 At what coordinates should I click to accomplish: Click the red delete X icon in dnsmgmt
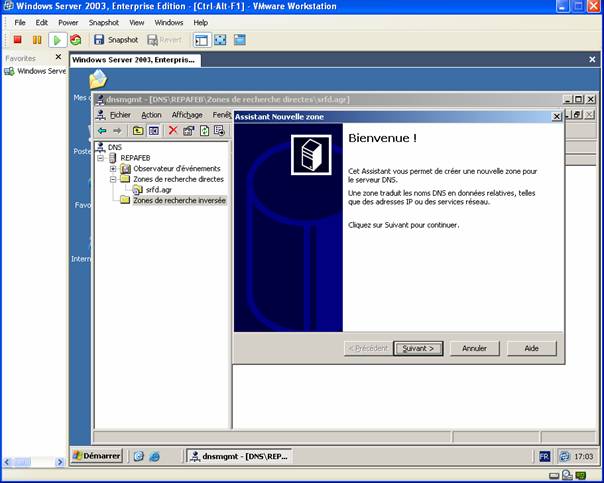(173, 131)
